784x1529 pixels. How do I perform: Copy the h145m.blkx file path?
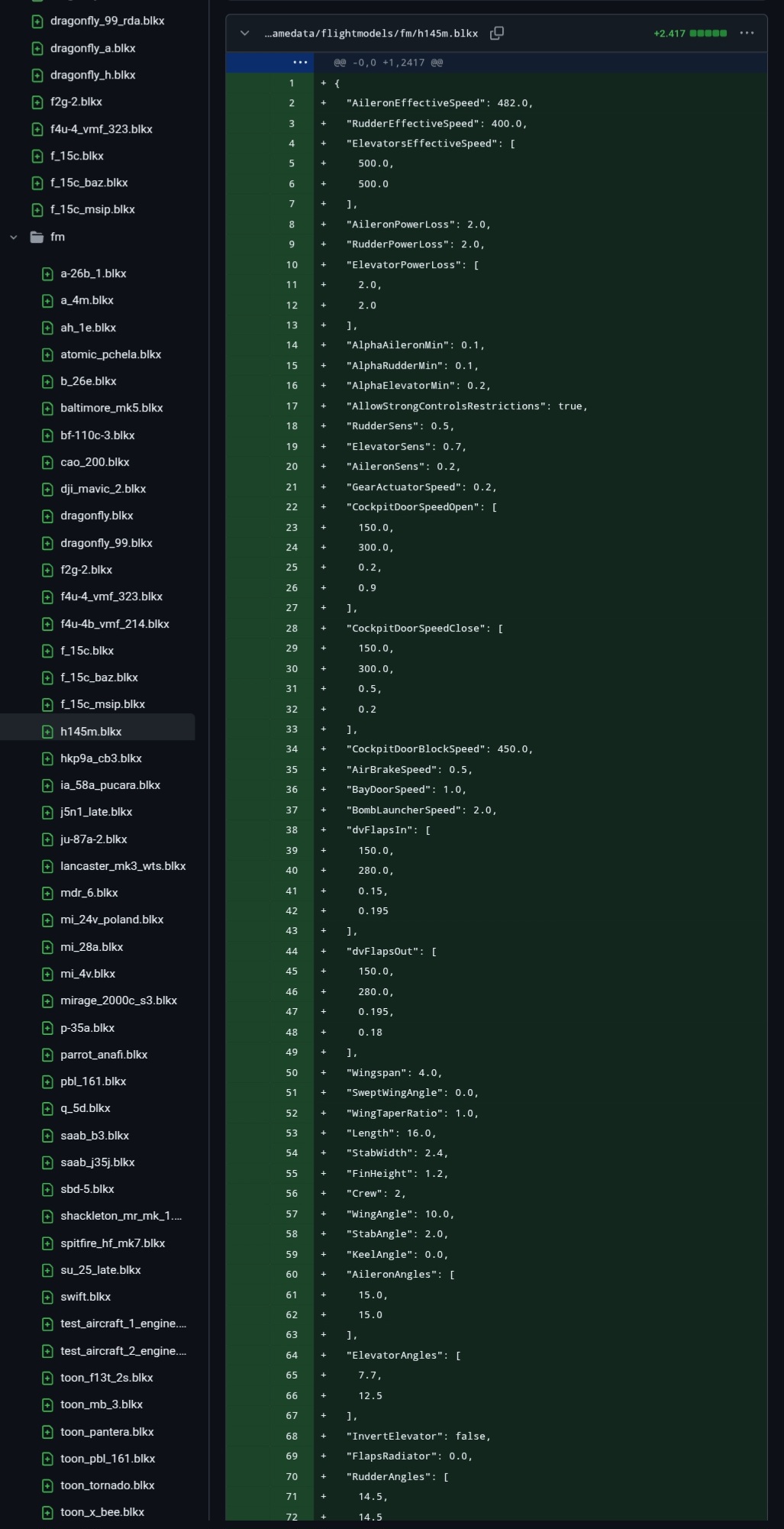pyautogui.click(x=497, y=33)
